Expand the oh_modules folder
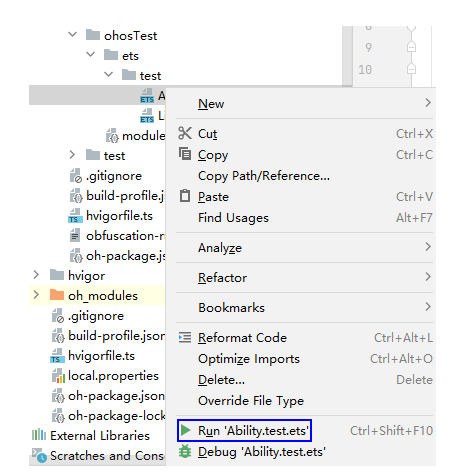 click(x=36, y=295)
